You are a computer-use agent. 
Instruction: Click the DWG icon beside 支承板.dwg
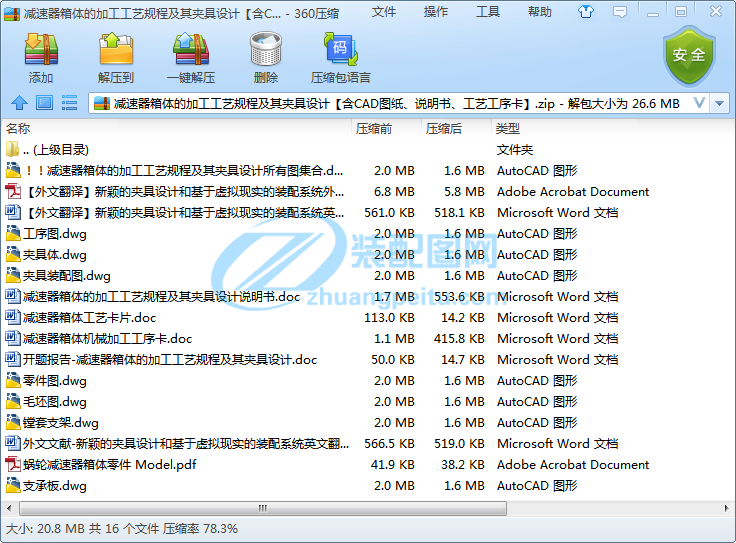(13, 485)
